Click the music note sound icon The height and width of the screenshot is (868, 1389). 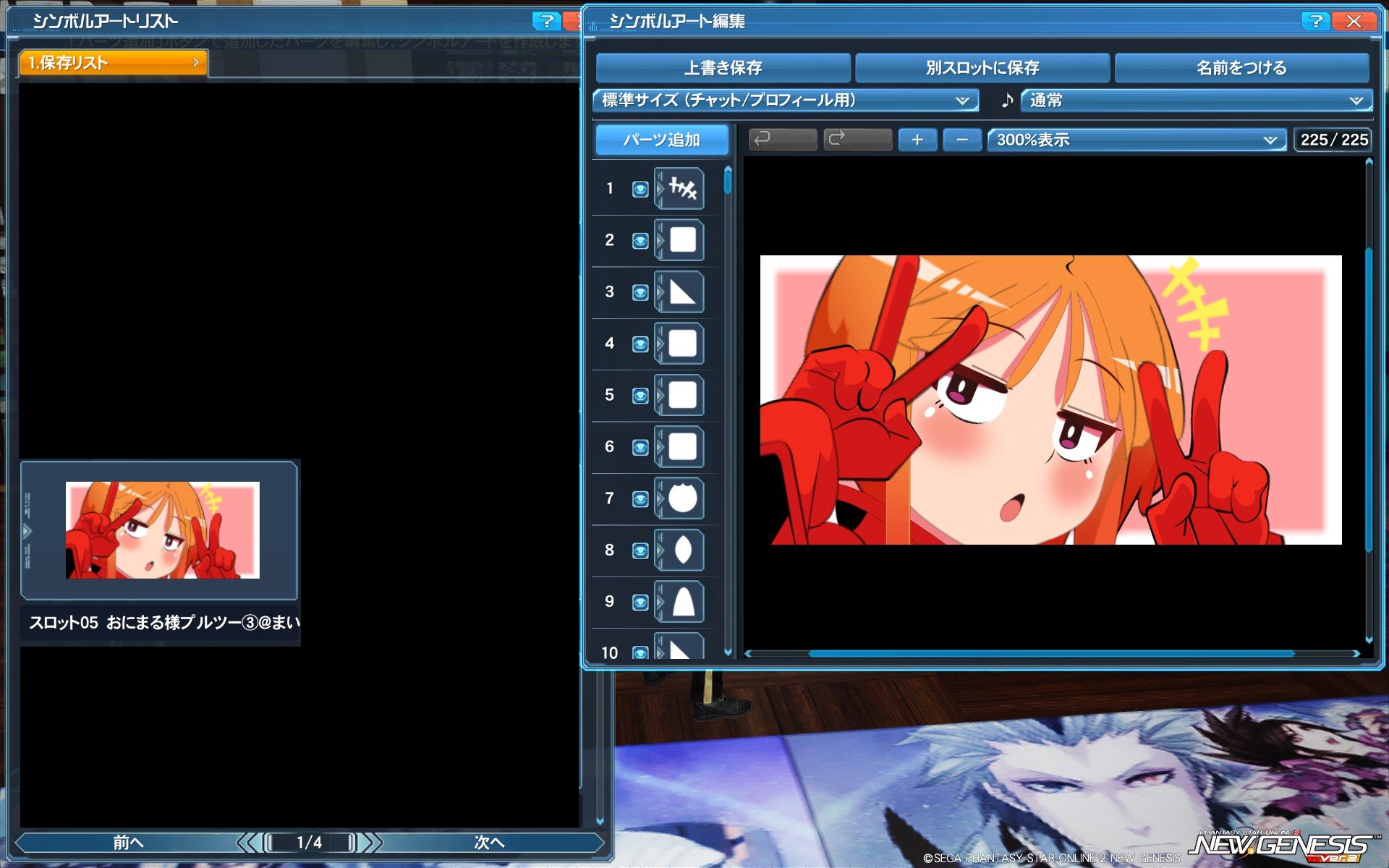(1006, 100)
